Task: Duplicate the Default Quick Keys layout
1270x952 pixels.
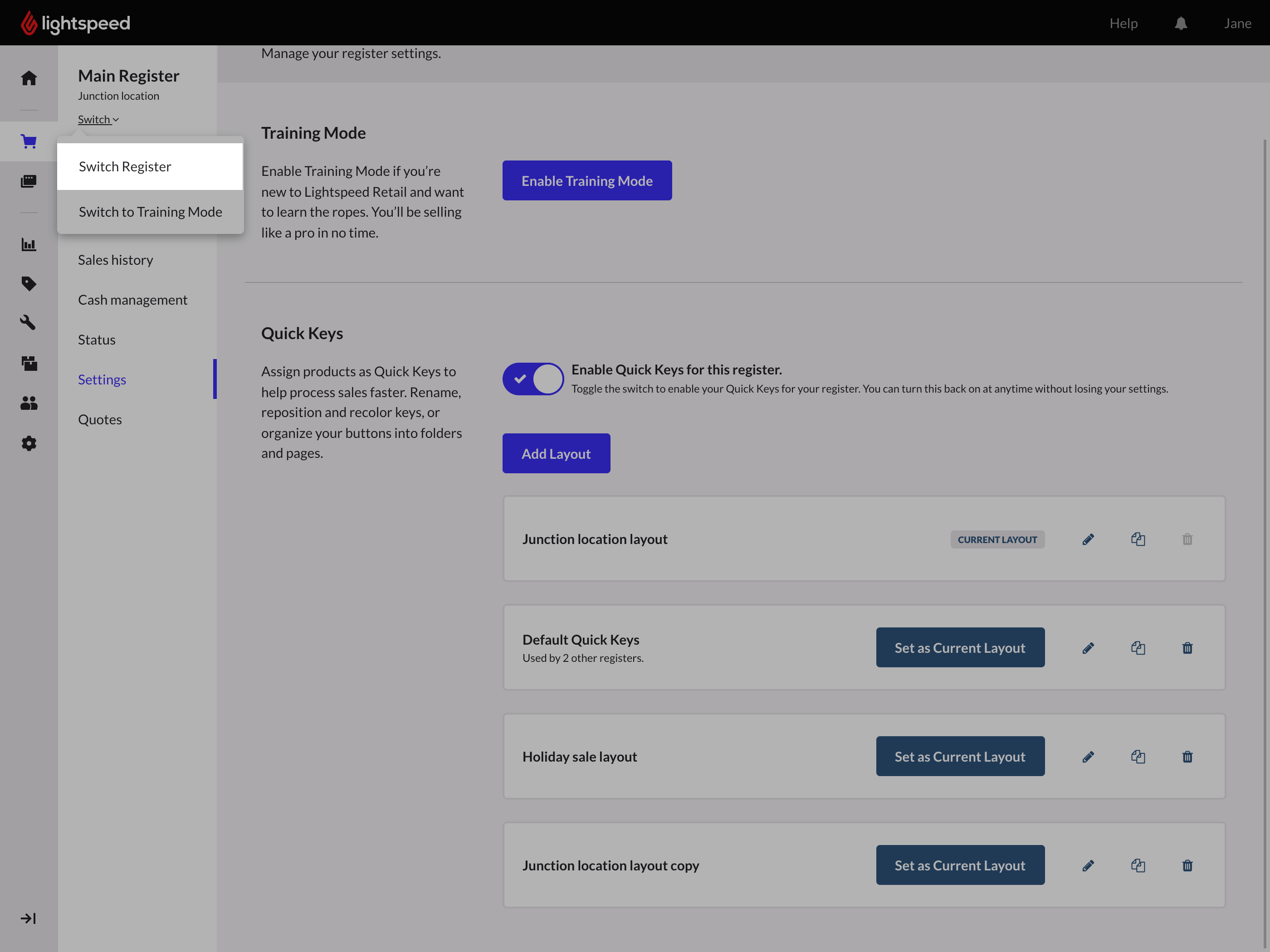Action: pyautogui.click(x=1138, y=648)
